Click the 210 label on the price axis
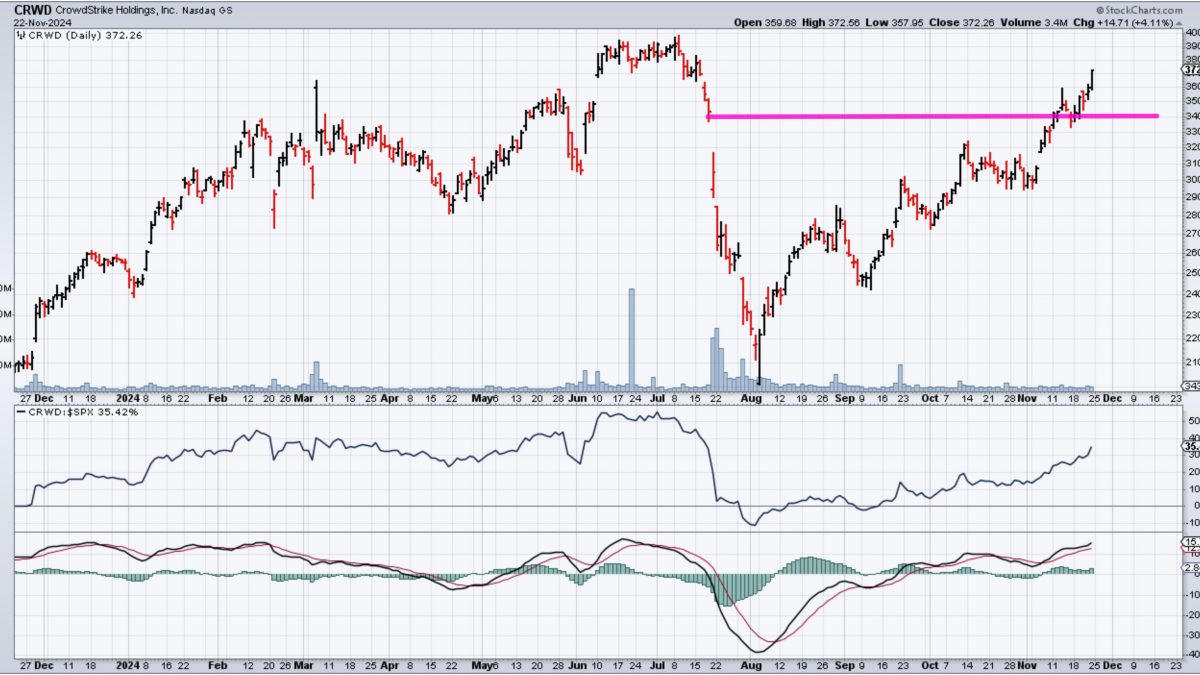1200x675 pixels. pyautogui.click(x=1191, y=362)
